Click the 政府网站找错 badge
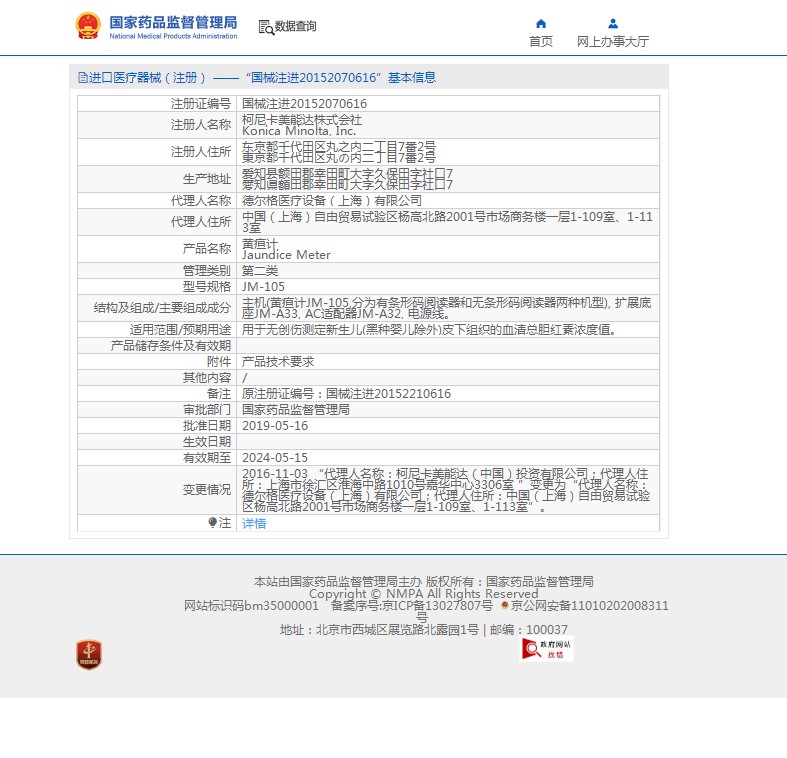 [x=546, y=649]
